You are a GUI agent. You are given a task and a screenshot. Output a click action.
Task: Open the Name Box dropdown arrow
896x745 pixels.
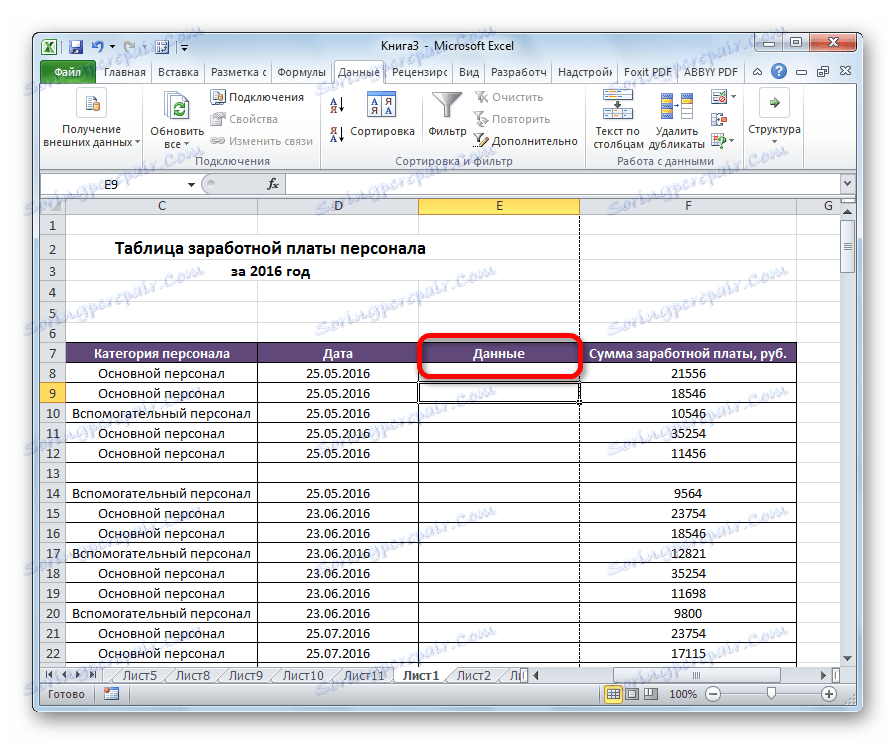pos(190,184)
